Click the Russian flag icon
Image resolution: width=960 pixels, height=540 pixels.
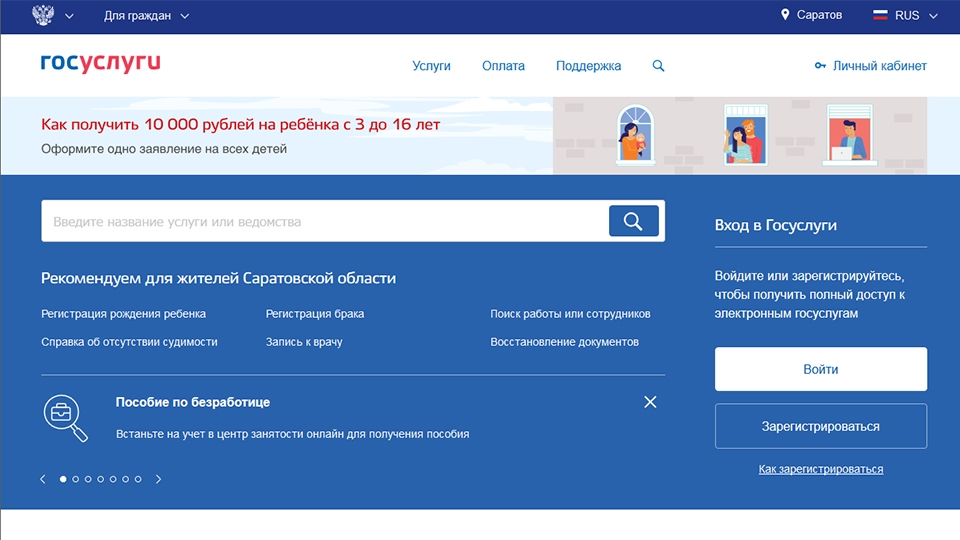click(880, 15)
